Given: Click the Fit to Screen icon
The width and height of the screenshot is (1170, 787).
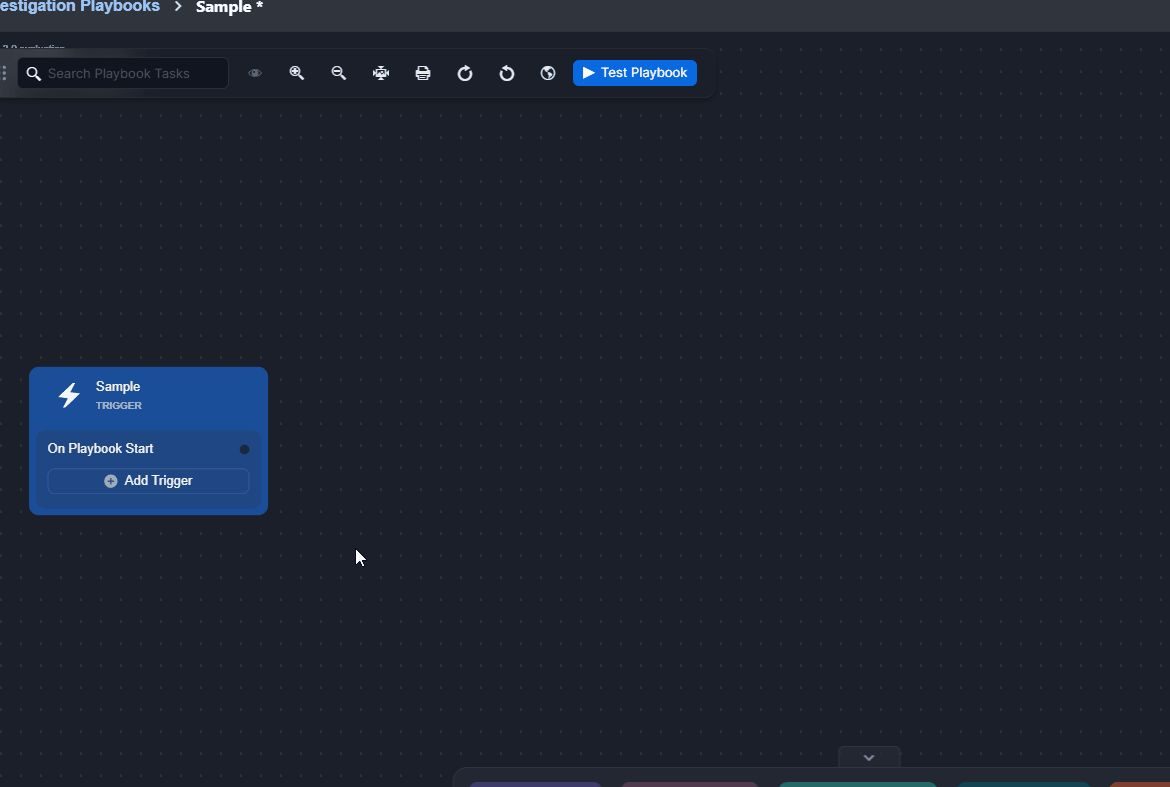Looking at the screenshot, I should coord(380,72).
